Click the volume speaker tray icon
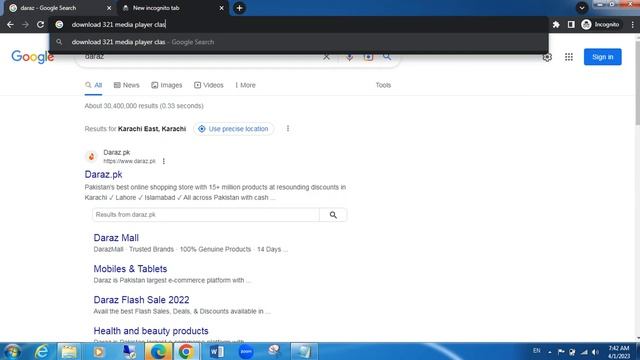 (595, 352)
